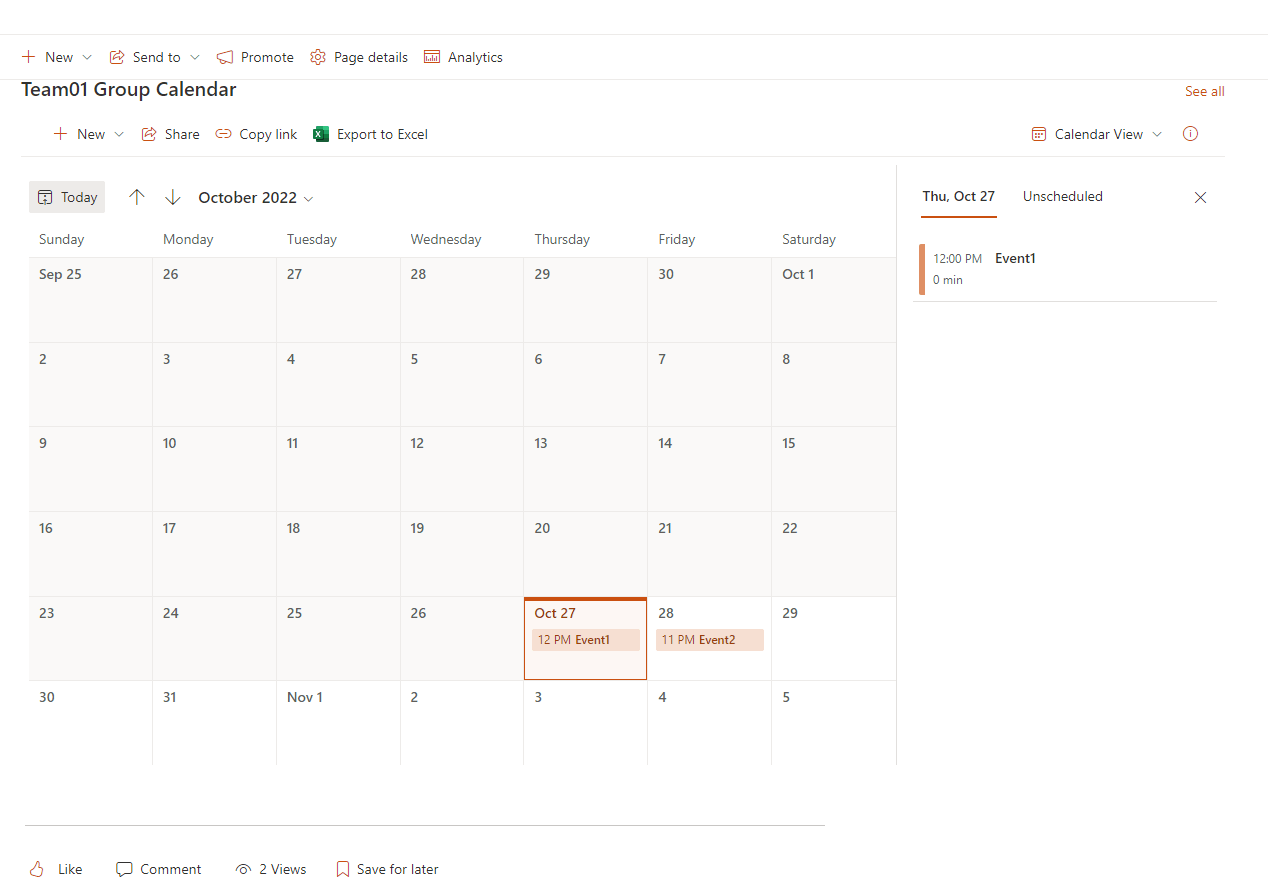Viewport: 1268px width, 892px height.
Task: Select October 19 in the calendar
Action: click(x=462, y=554)
